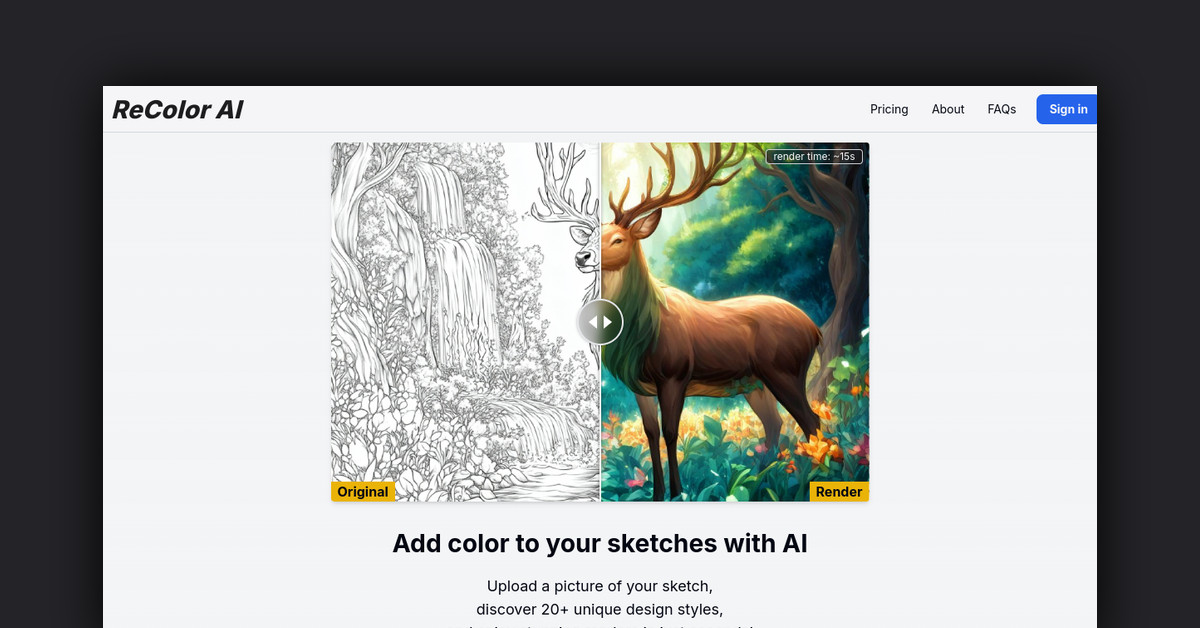Select the yellow Original label
This screenshot has height=628, width=1200.
pyautogui.click(x=363, y=491)
